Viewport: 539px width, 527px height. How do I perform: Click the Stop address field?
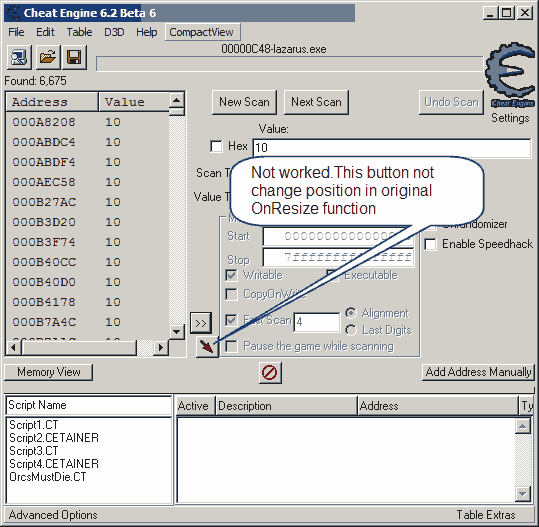[338, 257]
